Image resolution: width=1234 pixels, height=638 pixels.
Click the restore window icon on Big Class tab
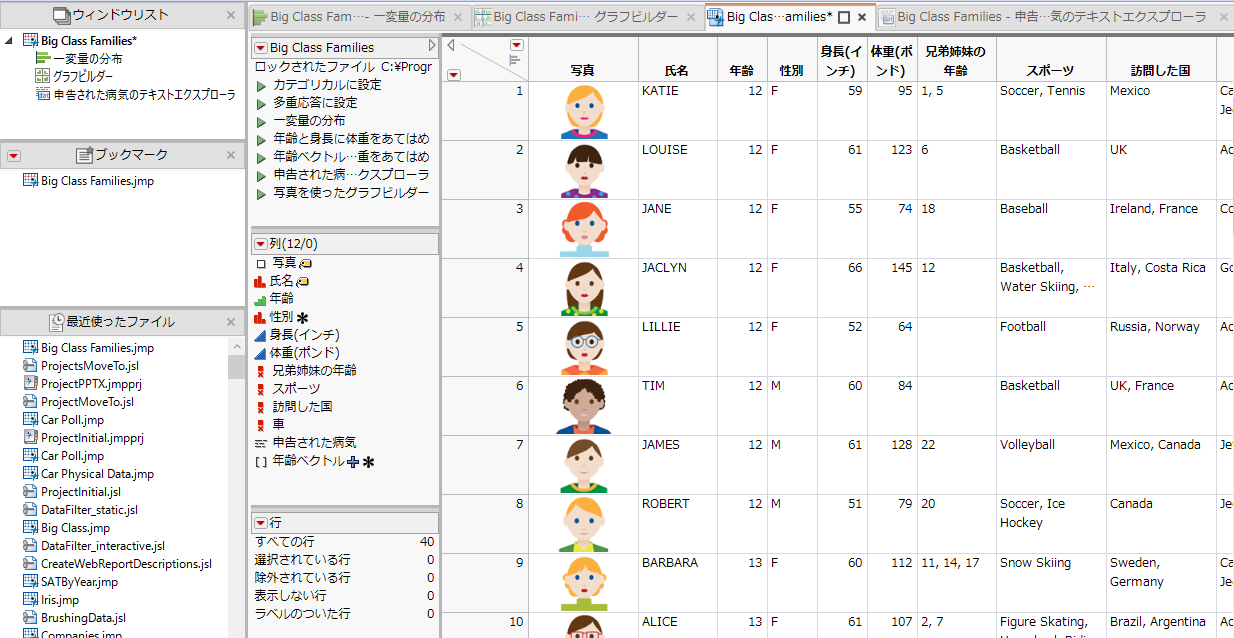point(843,18)
